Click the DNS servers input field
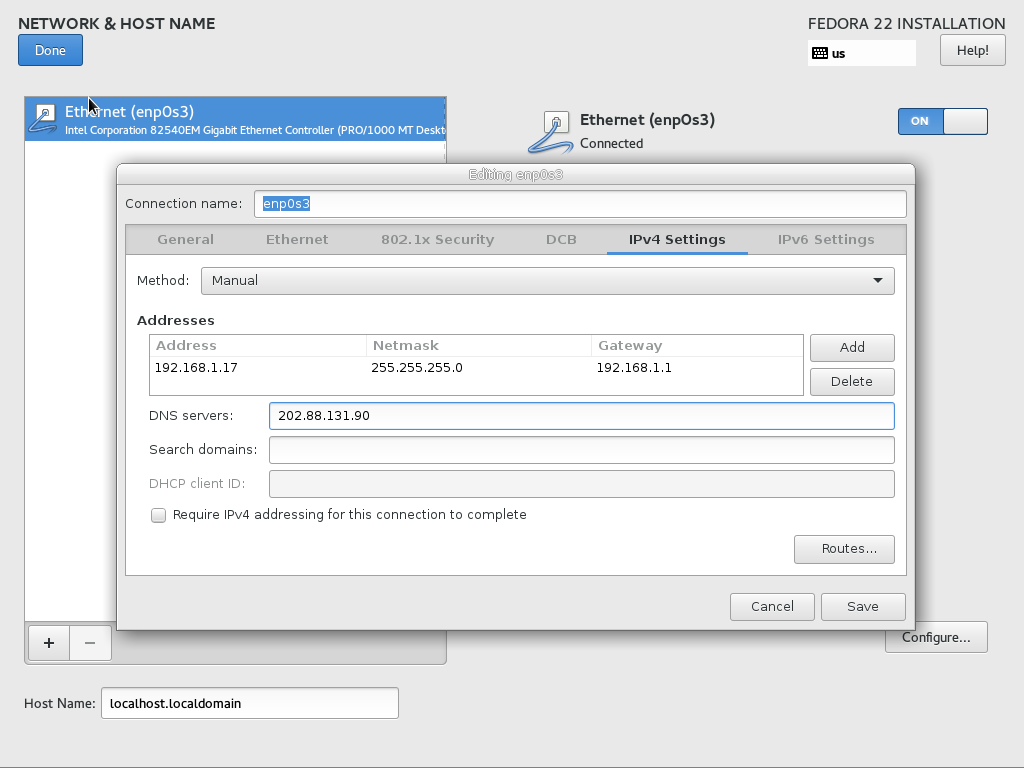The width and height of the screenshot is (1024, 768). pyautogui.click(x=581, y=416)
